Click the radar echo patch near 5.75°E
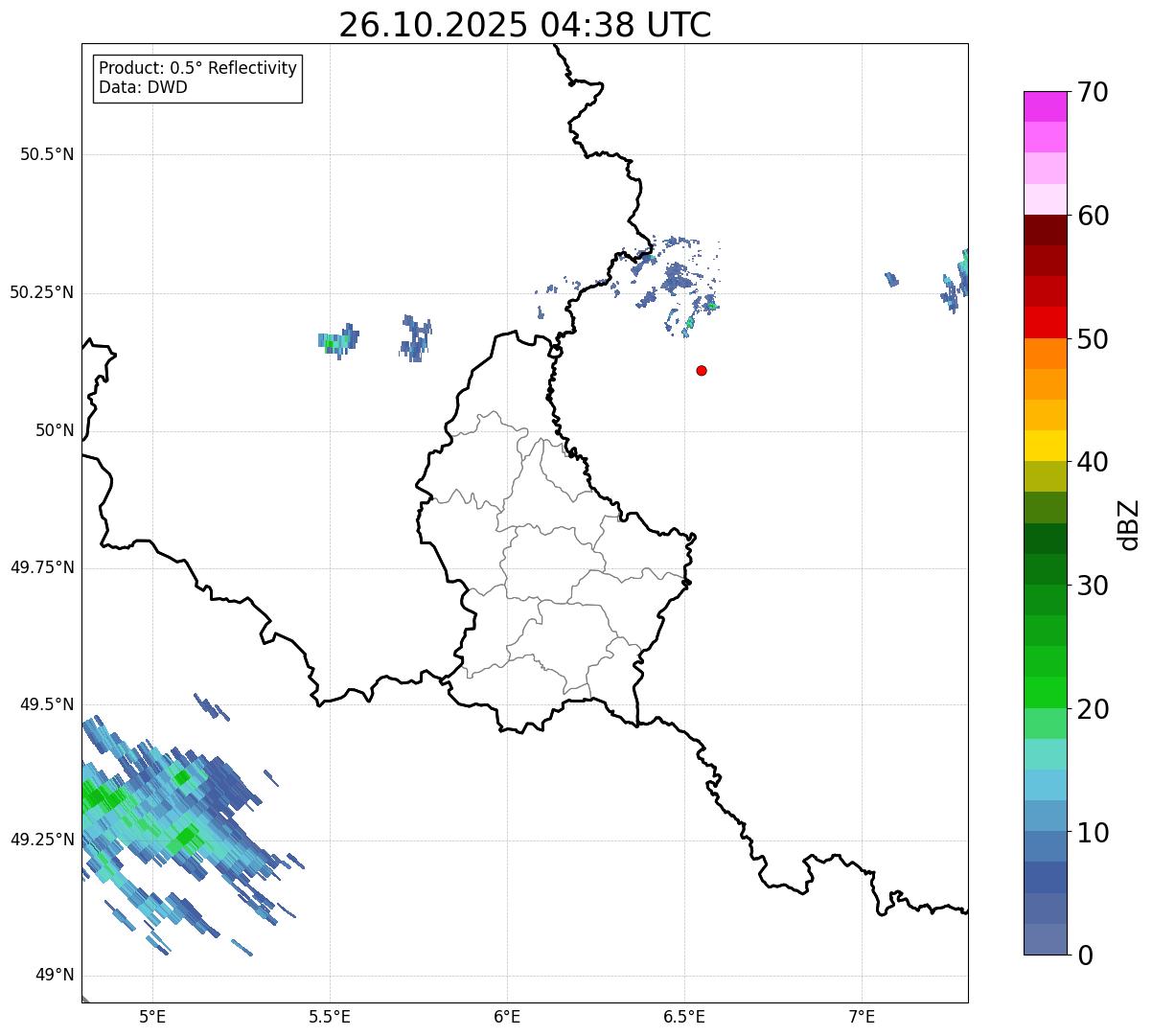1152x1036 pixels. [416, 337]
